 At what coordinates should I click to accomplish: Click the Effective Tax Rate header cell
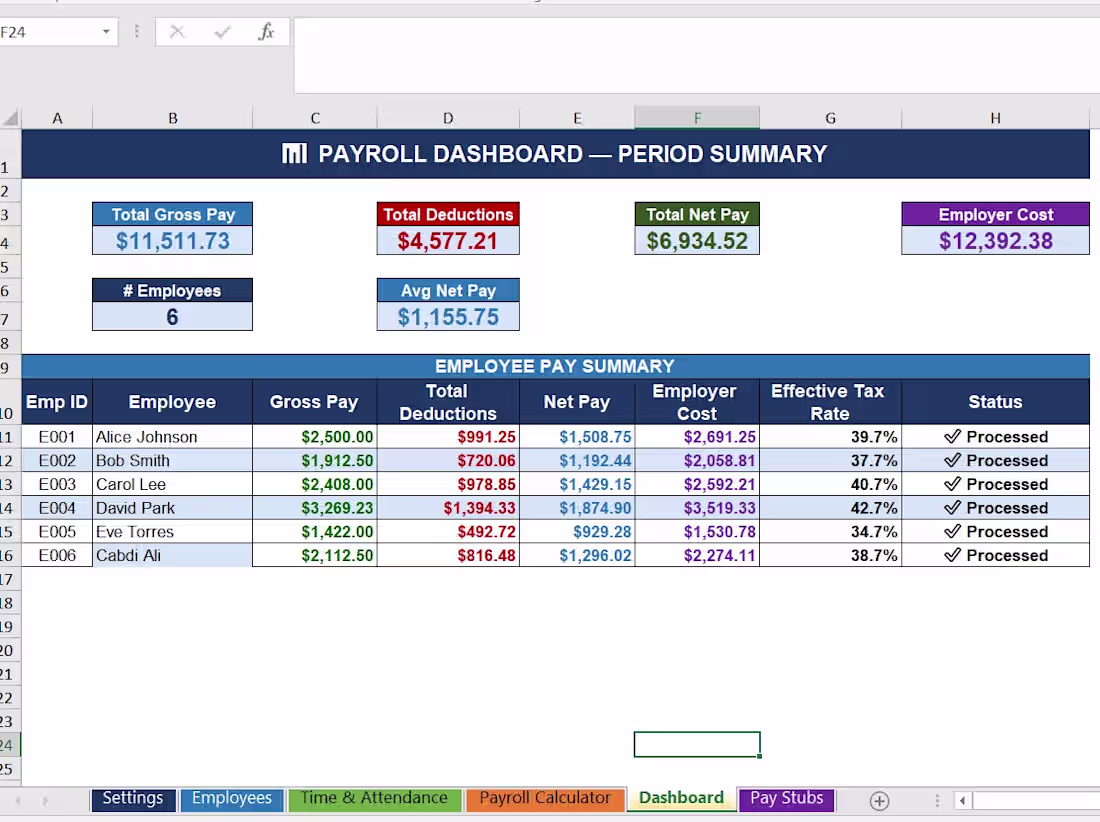(x=830, y=402)
